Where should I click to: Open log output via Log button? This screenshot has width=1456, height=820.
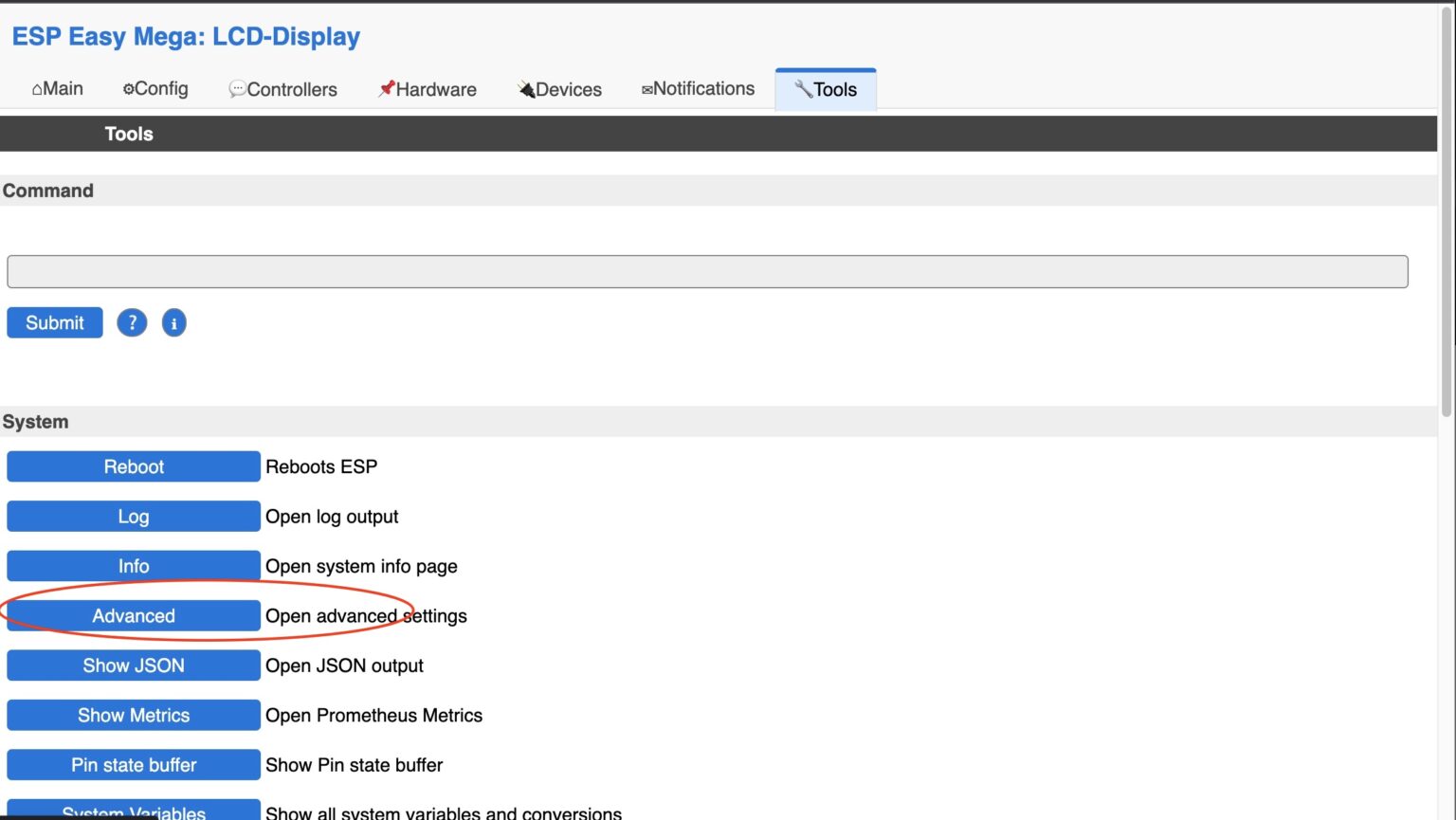click(x=134, y=517)
